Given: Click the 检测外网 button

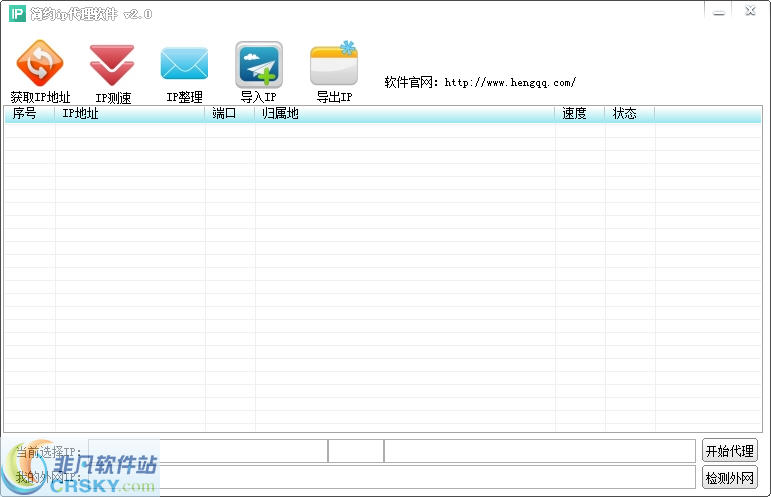Looking at the screenshot, I should [x=730, y=477].
